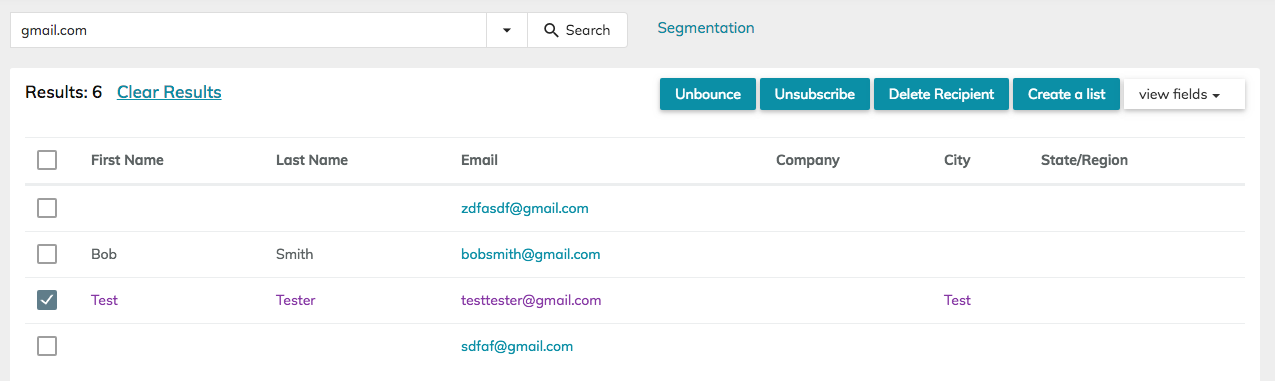Open the bobsmith@gmail.com email link
Image resolution: width=1275 pixels, height=381 pixels.
[531, 254]
